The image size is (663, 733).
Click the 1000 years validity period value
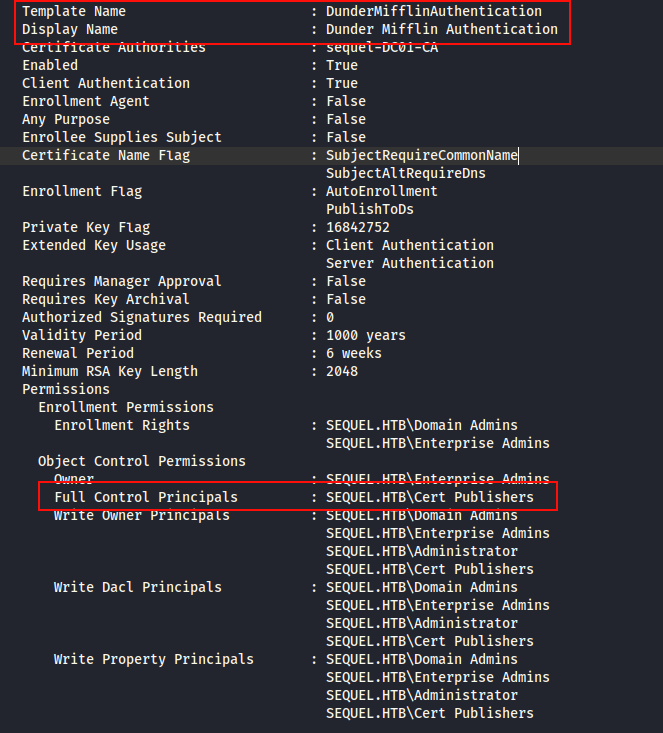pyautogui.click(x=365, y=335)
